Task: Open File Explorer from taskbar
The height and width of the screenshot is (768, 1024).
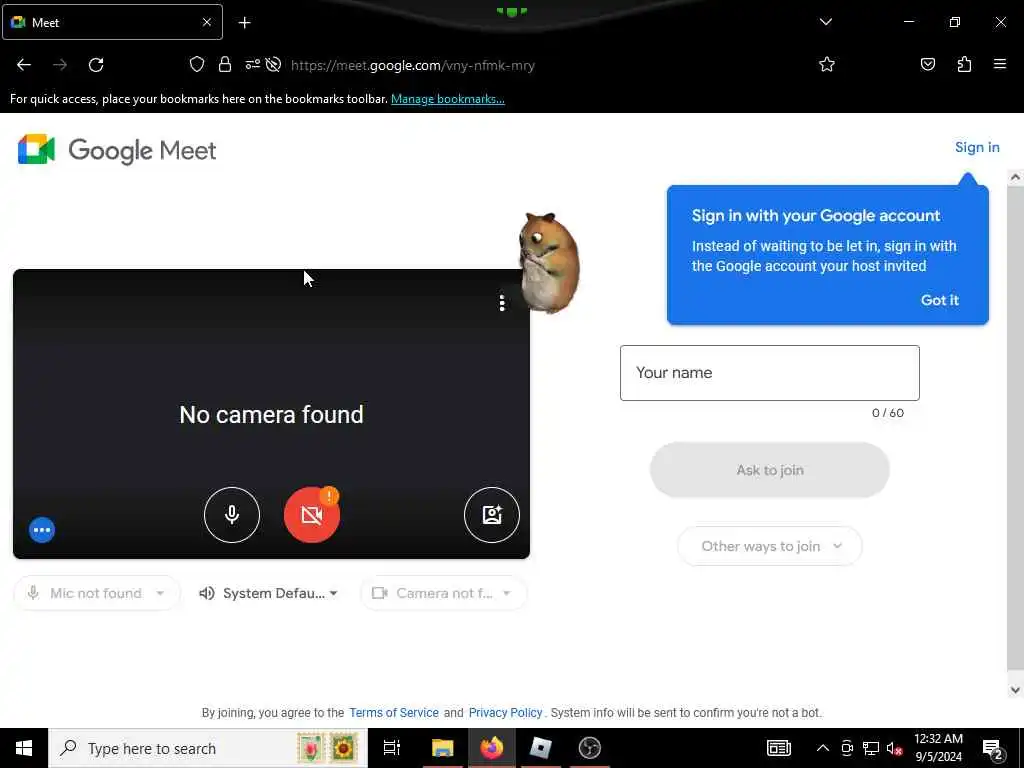Action: pos(442,748)
